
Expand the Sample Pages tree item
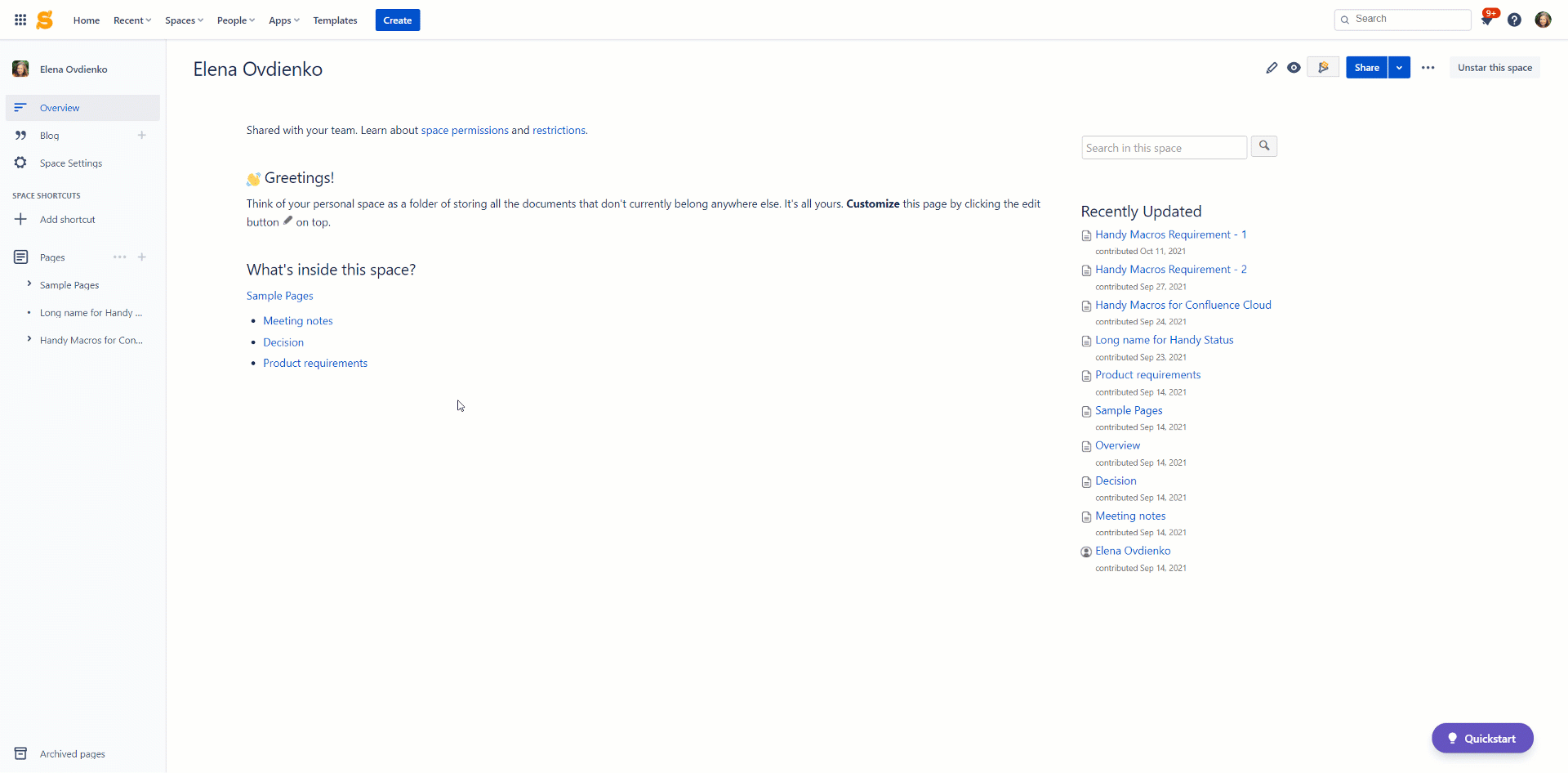(x=29, y=284)
